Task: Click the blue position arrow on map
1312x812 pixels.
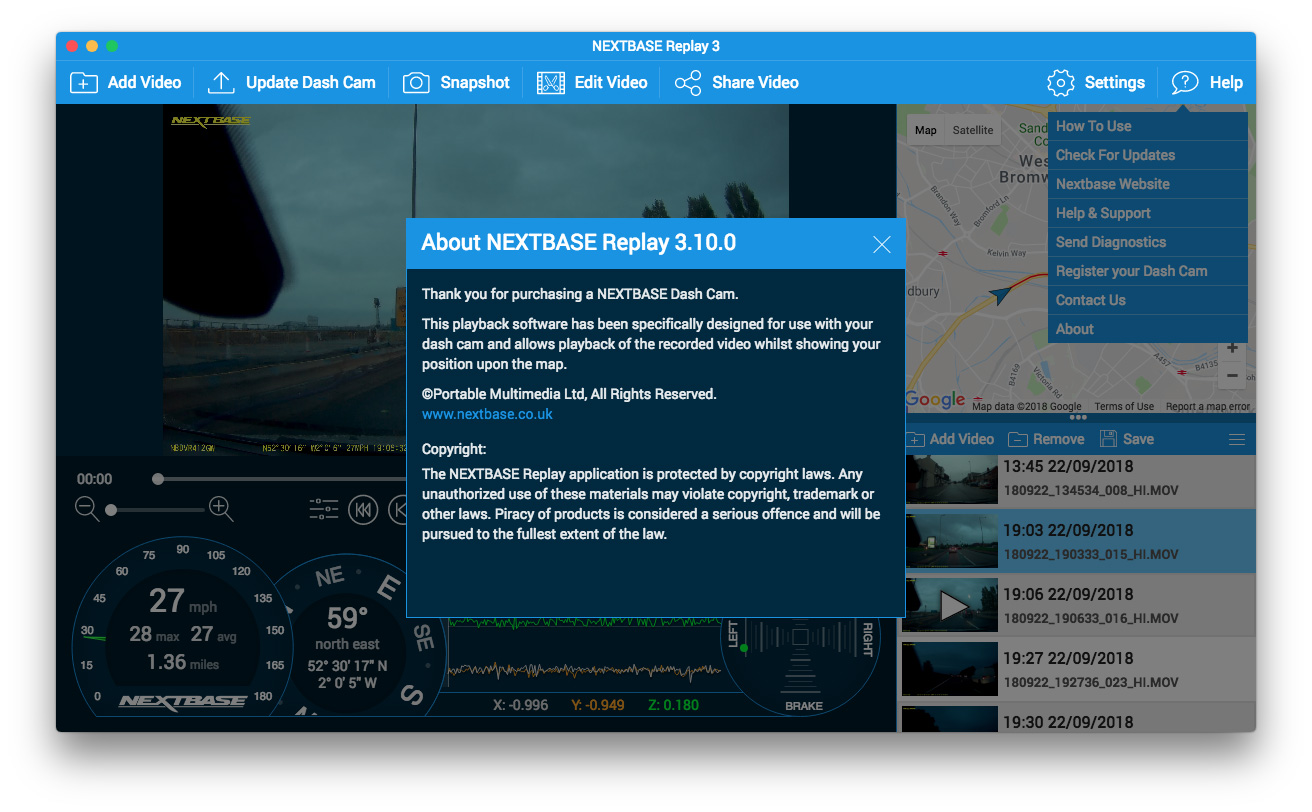Action: pos(1001,295)
